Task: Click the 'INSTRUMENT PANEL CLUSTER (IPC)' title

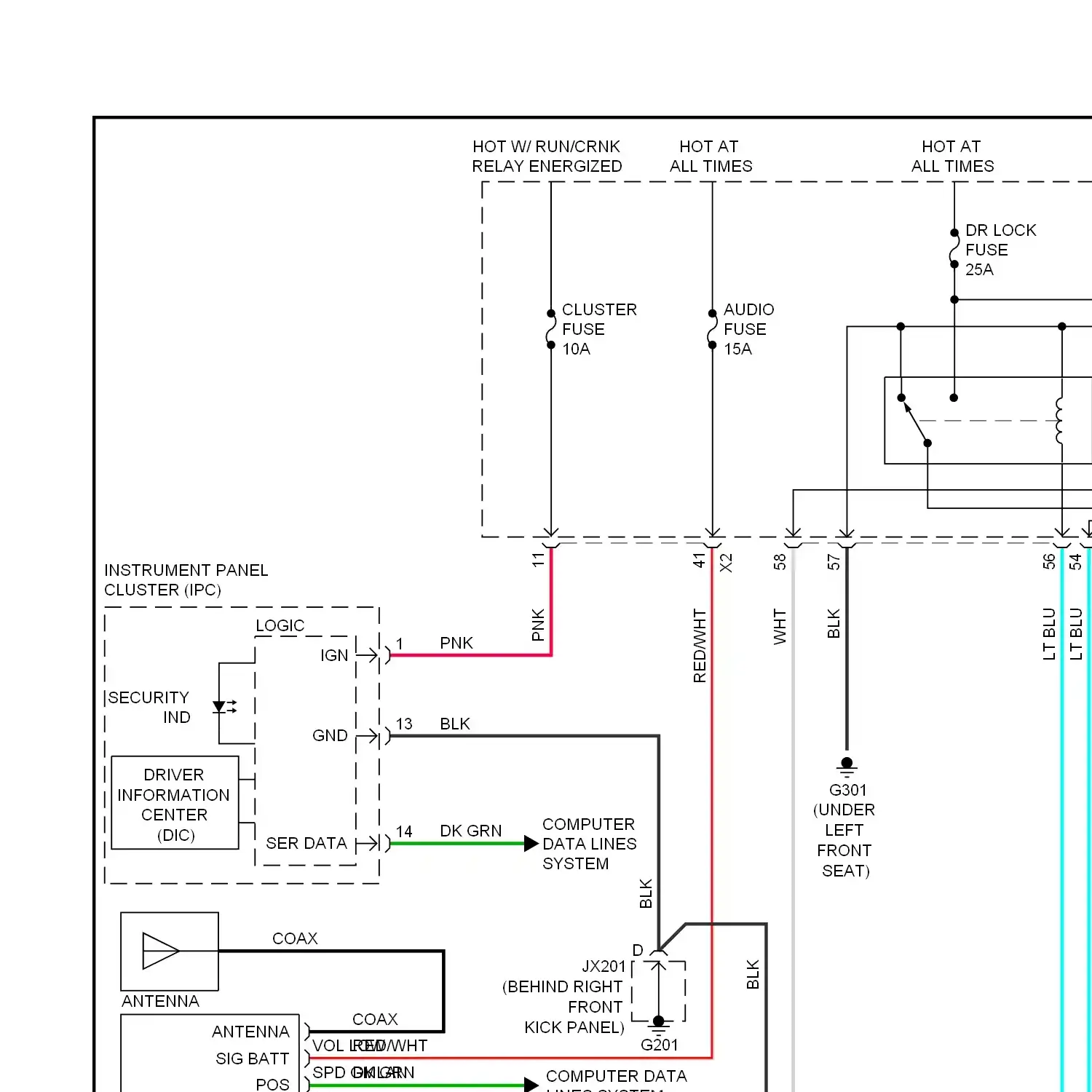Action: pos(186,580)
